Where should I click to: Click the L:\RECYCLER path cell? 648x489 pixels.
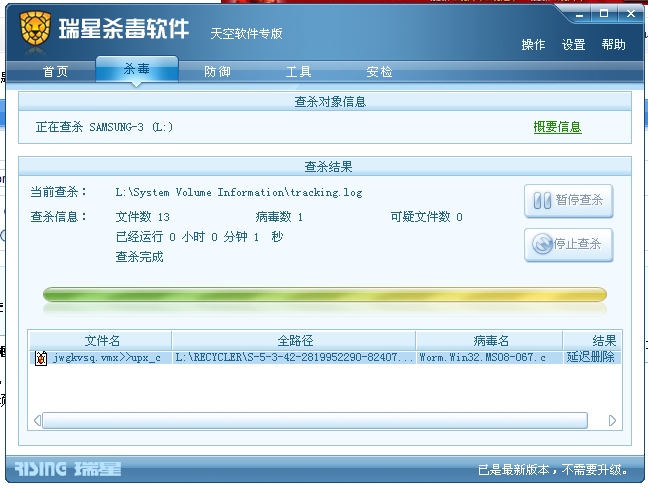(294, 358)
